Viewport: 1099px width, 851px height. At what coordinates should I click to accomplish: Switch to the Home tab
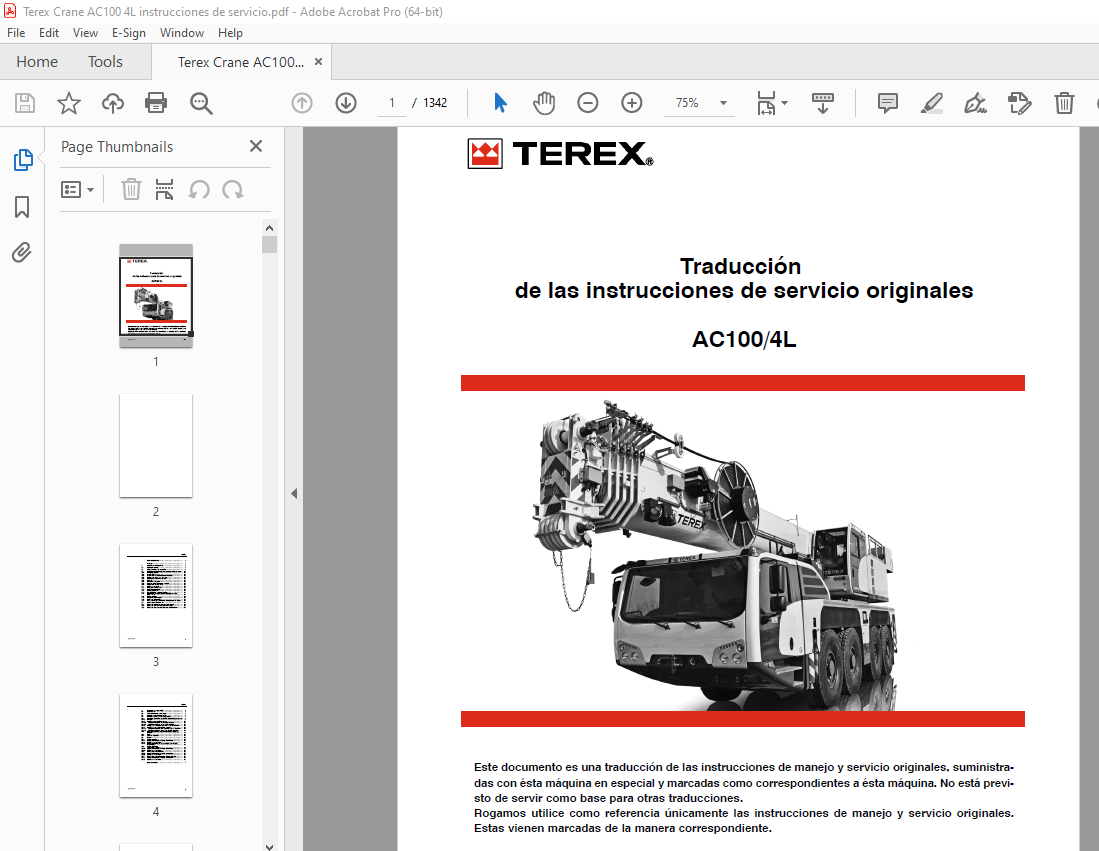pyautogui.click(x=37, y=62)
